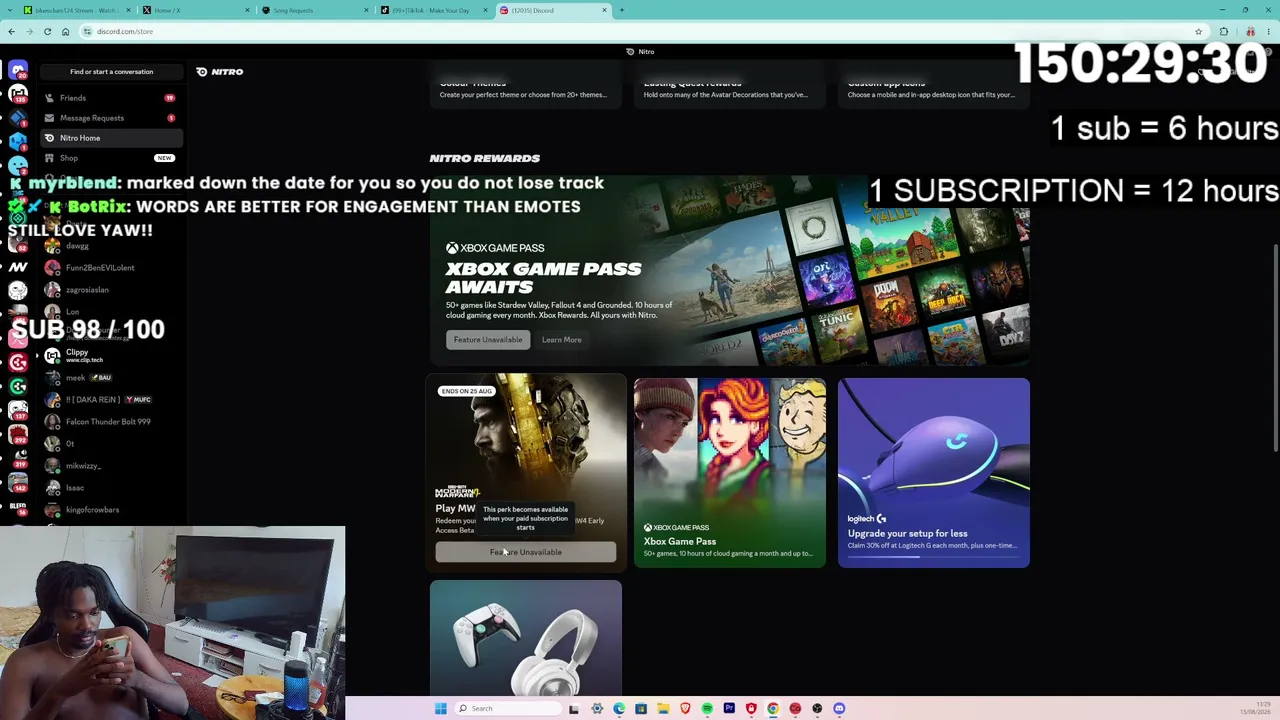Screen dimensions: 1280x720
Task: Close the Song Requests tab
Action: [366, 10]
